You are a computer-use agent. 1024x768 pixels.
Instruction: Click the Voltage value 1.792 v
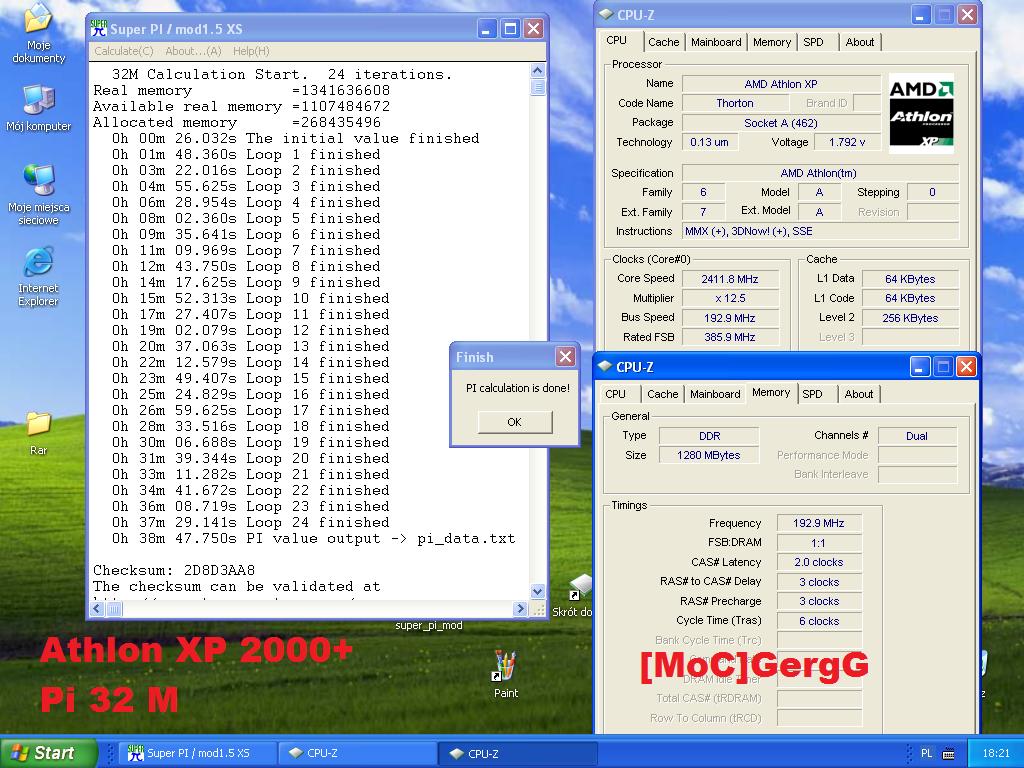coord(847,142)
